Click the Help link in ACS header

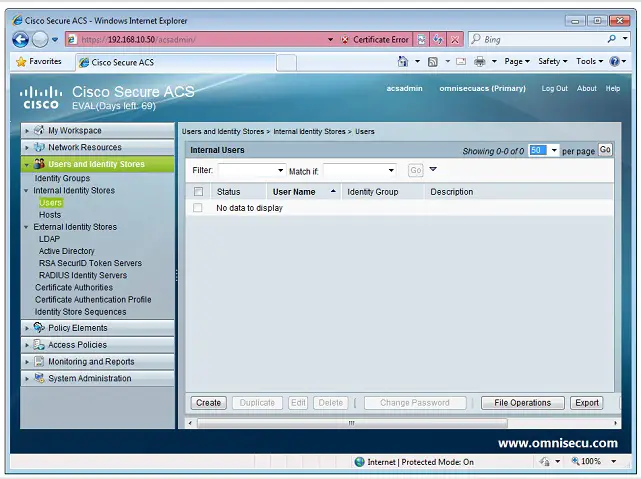point(612,88)
